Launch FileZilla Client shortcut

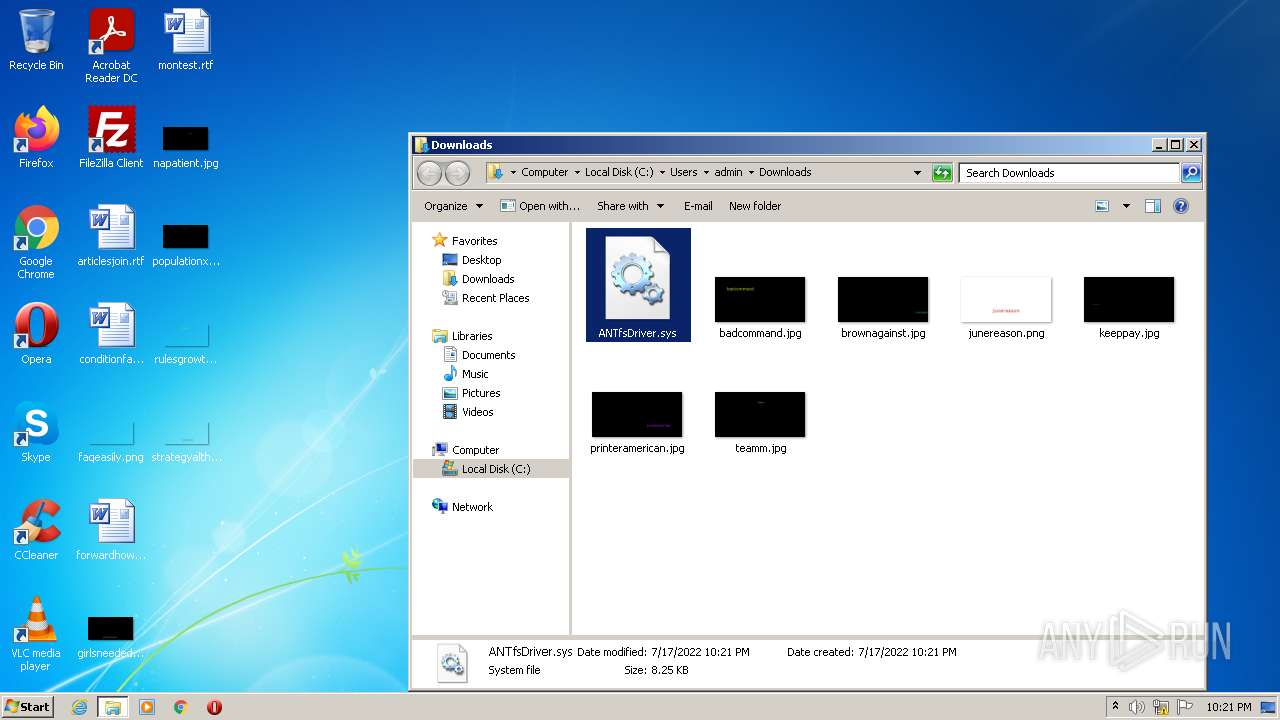tap(111, 138)
